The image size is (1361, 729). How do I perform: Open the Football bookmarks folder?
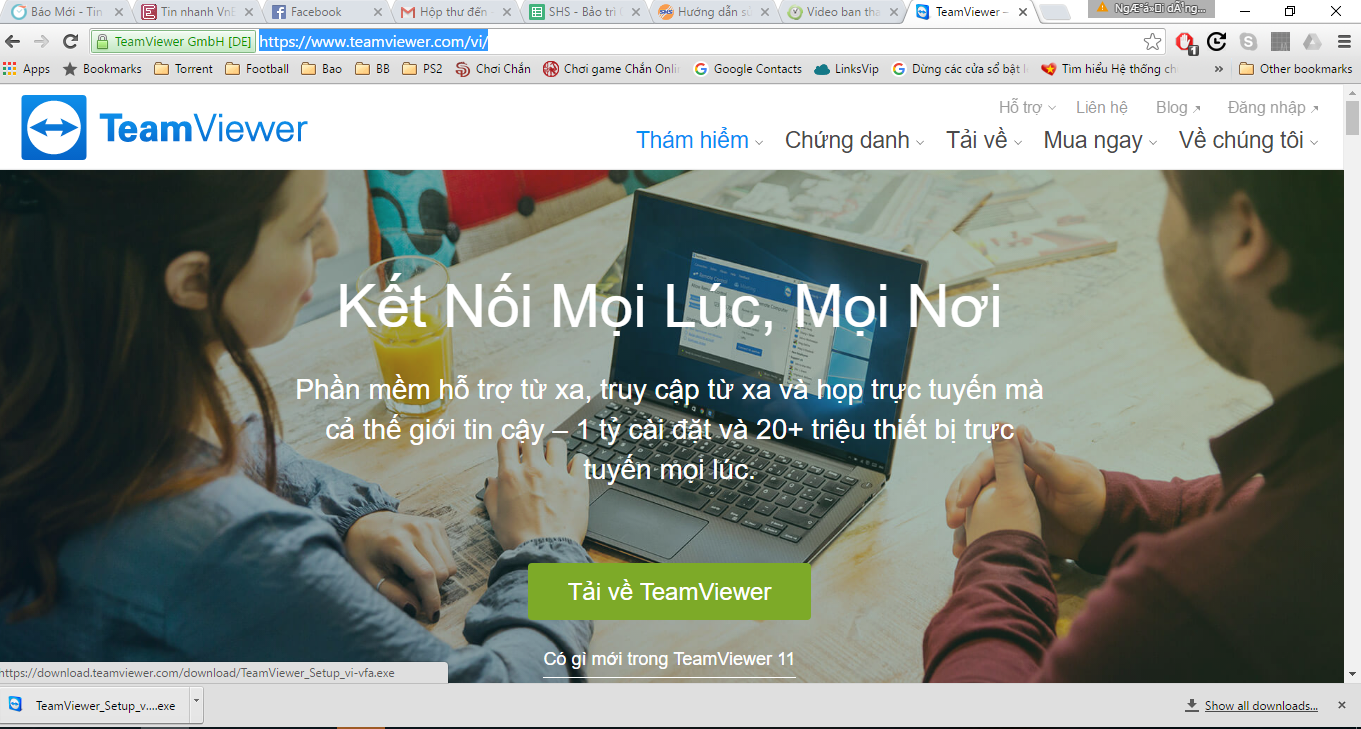pos(257,69)
